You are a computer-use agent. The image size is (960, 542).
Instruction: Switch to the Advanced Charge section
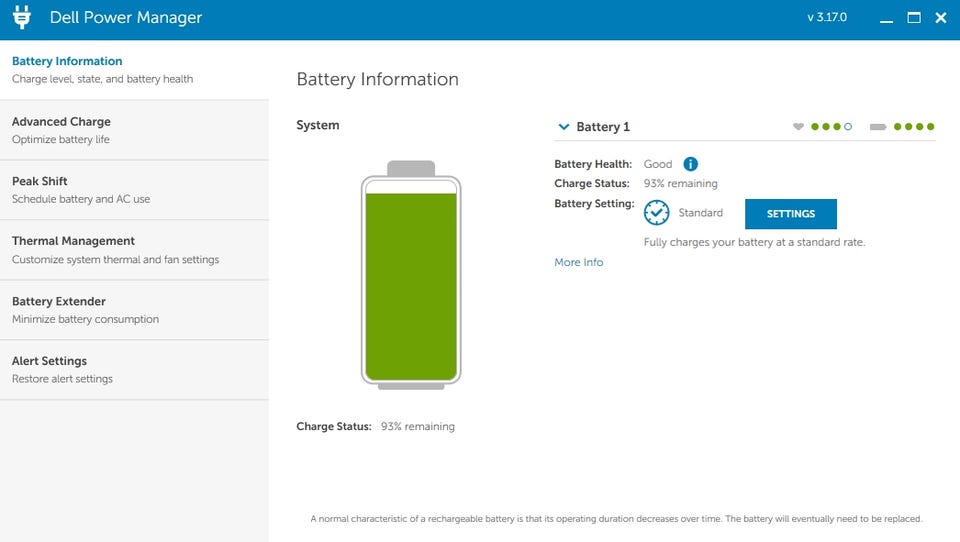pos(134,130)
